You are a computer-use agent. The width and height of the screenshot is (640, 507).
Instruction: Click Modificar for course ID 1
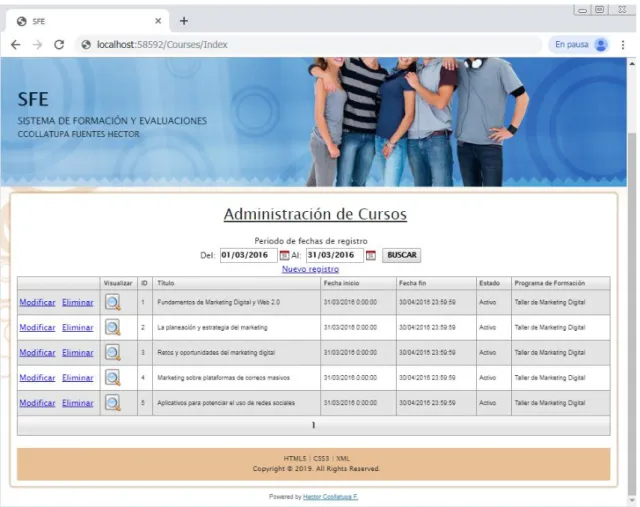tap(37, 302)
